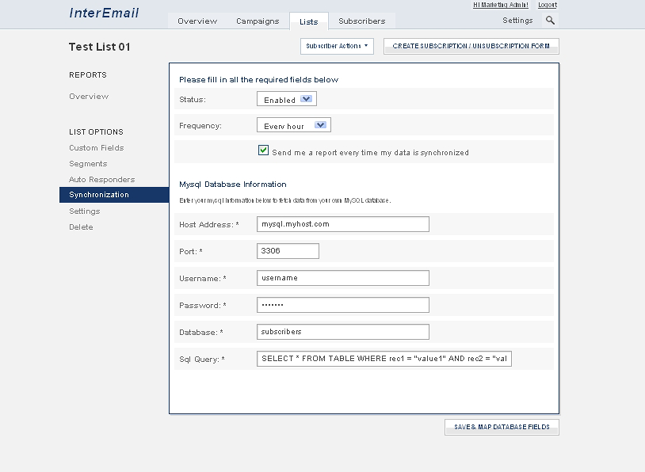Open the Status dropdown
Image resolution: width=645 pixels, height=472 pixels.
coord(287,99)
